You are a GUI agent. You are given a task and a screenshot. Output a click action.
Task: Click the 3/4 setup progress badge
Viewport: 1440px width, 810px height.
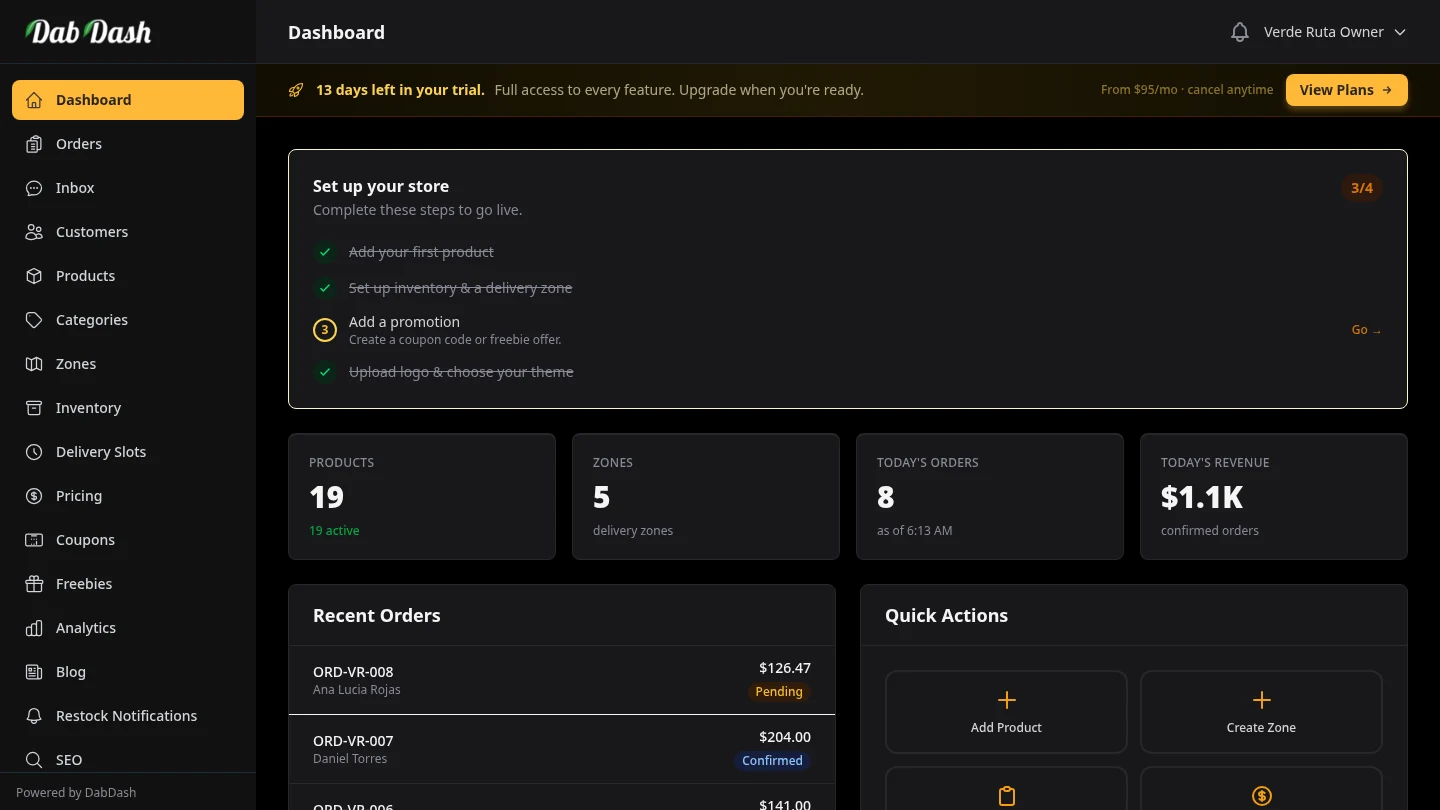click(x=1362, y=187)
